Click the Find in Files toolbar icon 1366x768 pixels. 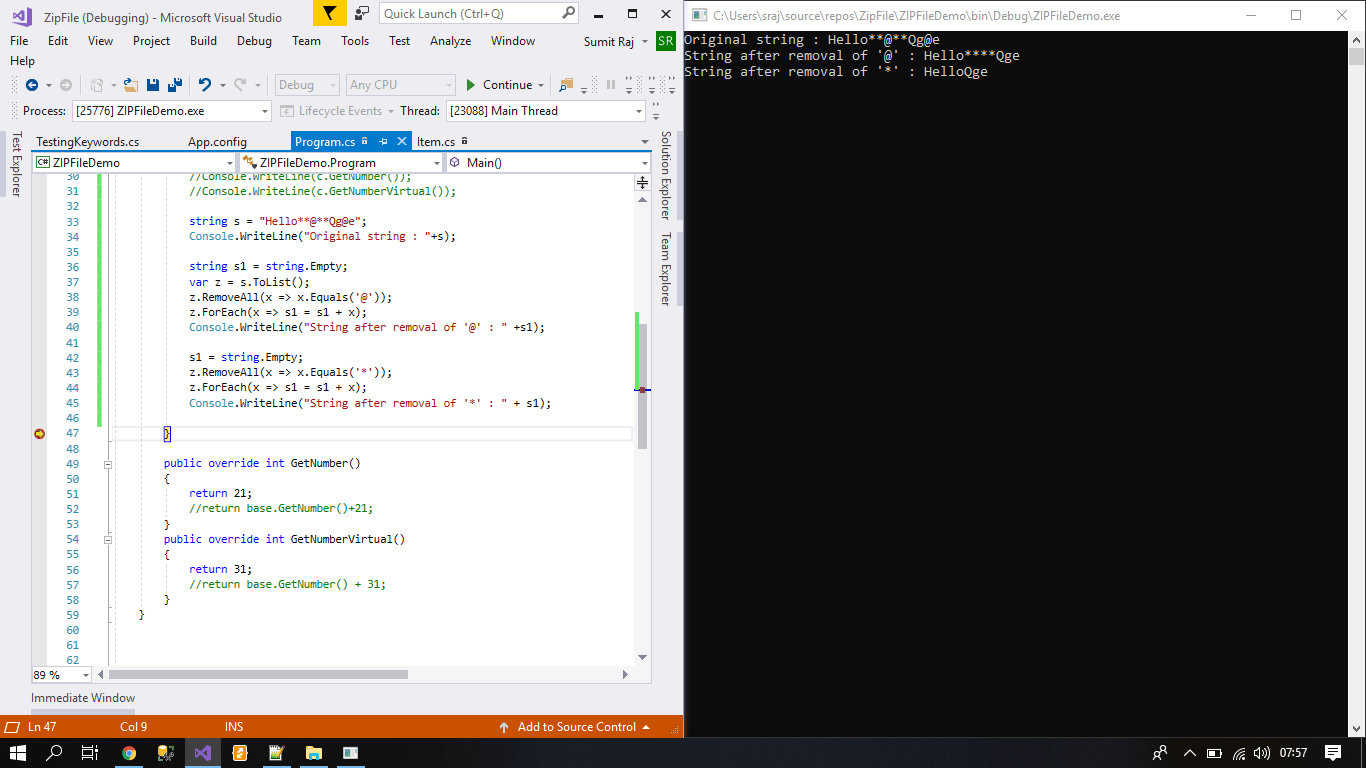click(567, 85)
